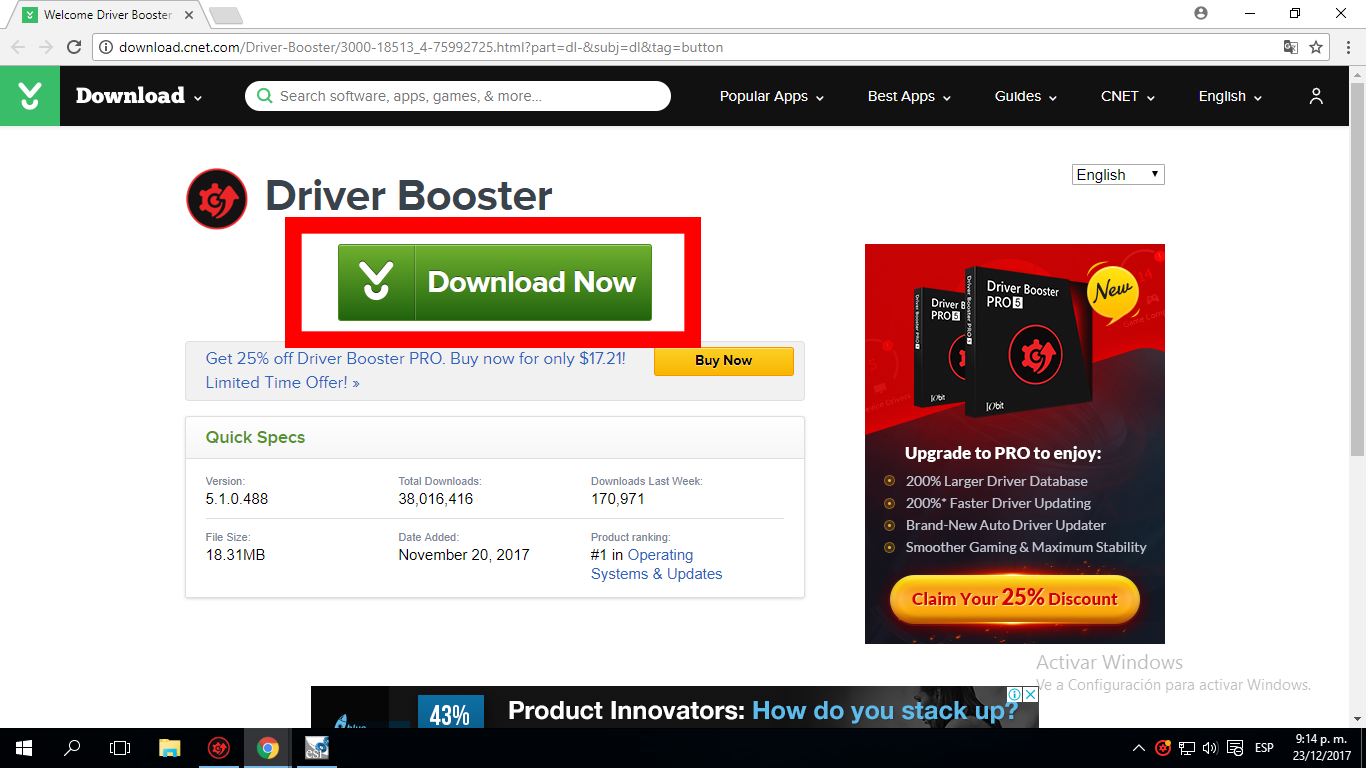Image resolution: width=1366 pixels, height=768 pixels.
Task: Switch the ESP input language indicator
Action: [x=1264, y=748]
